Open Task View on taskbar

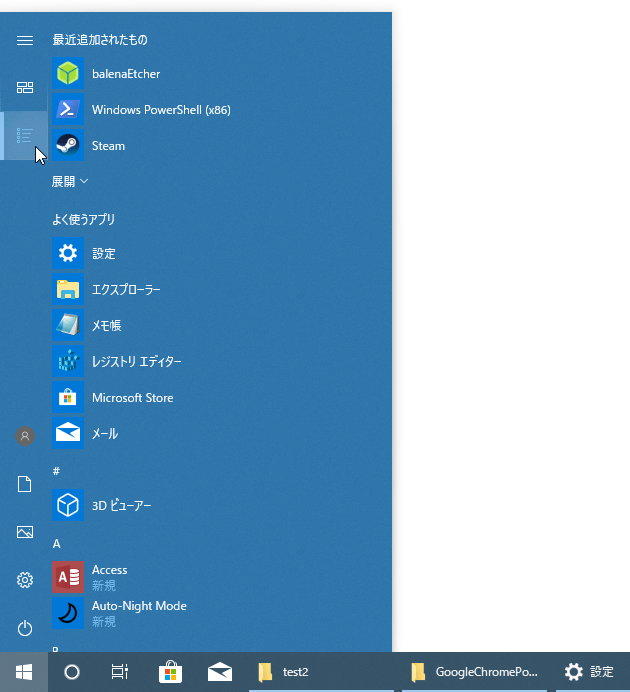(x=120, y=672)
